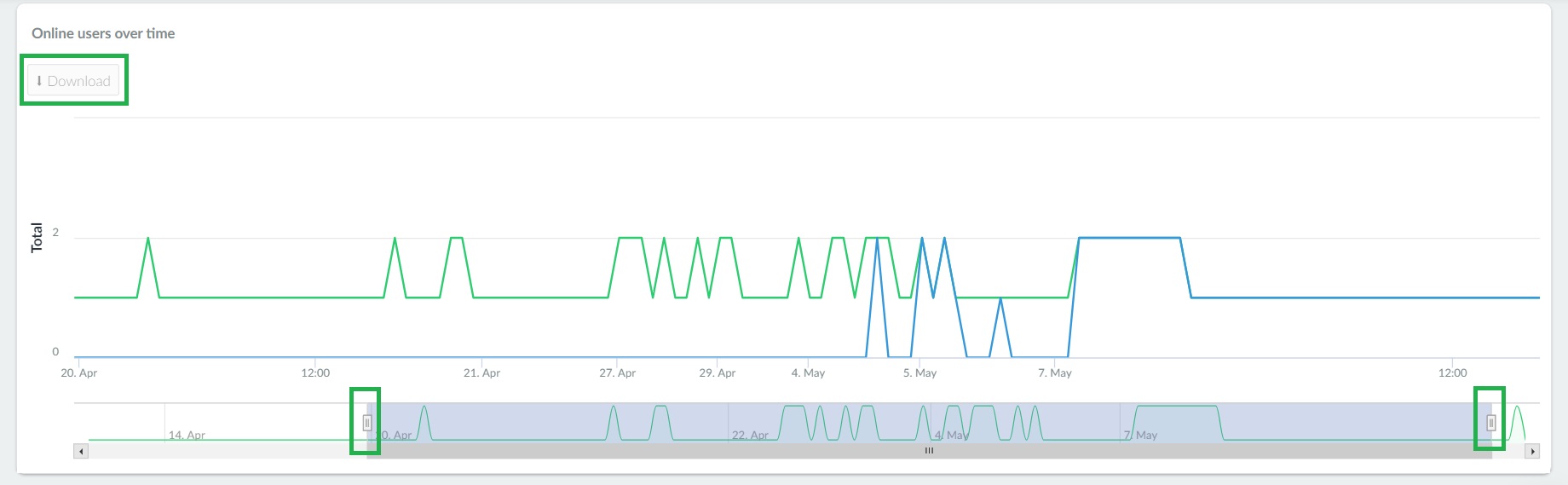This screenshot has width=1568, height=485.
Task: Click the navigator scrollbar thumb grip
Action: pyautogui.click(x=929, y=451)
